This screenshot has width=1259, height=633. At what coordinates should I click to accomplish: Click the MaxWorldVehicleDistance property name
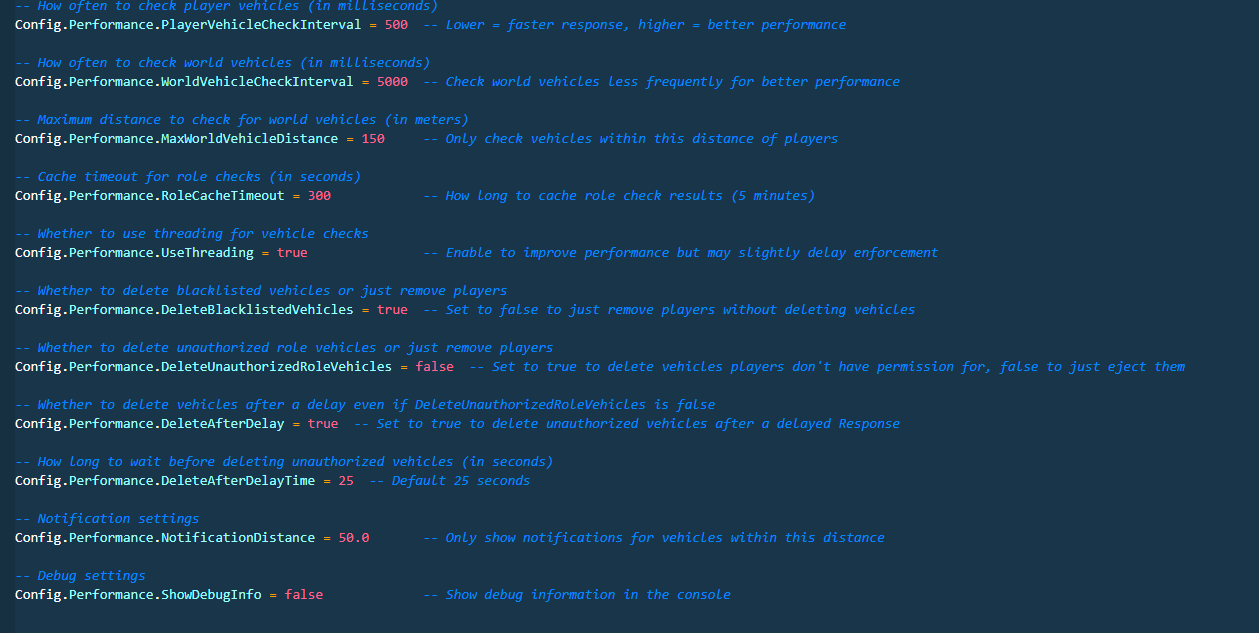249,138
